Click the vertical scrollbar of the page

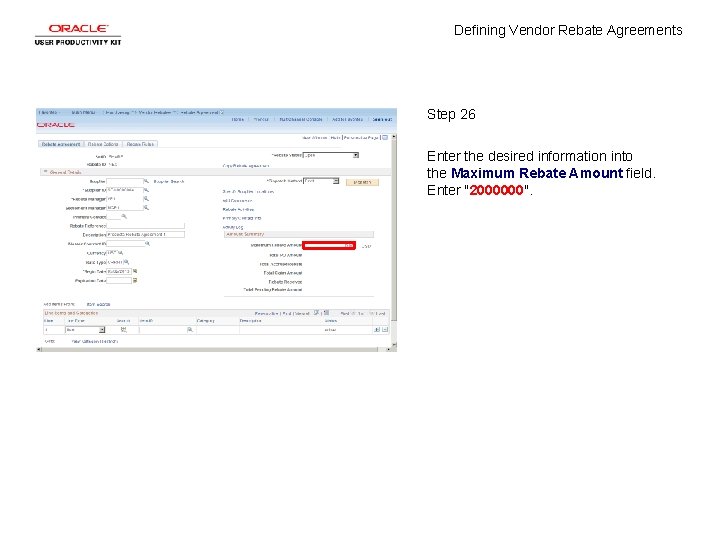[x=394, y=241]
